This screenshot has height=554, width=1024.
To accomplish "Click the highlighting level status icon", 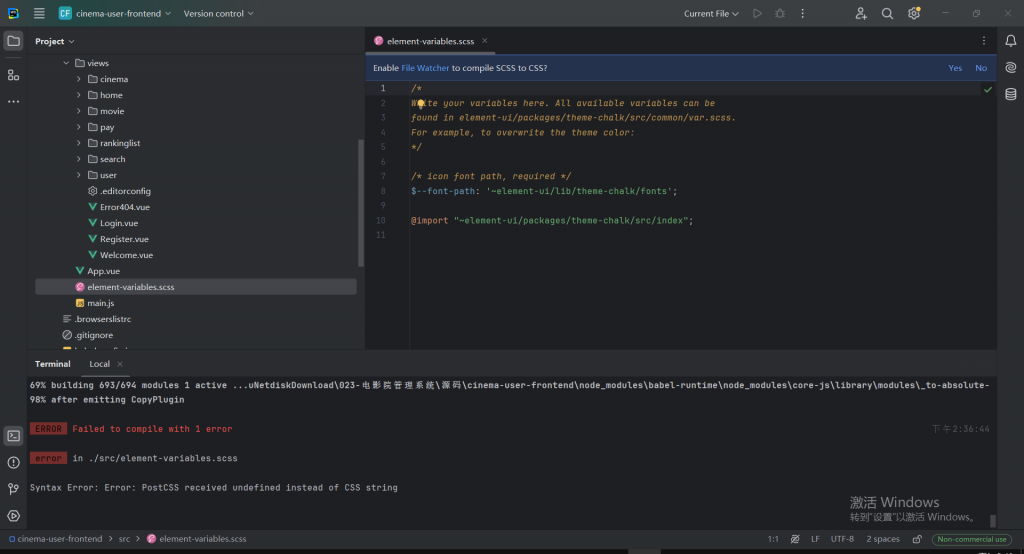I will tap(795, 539).
